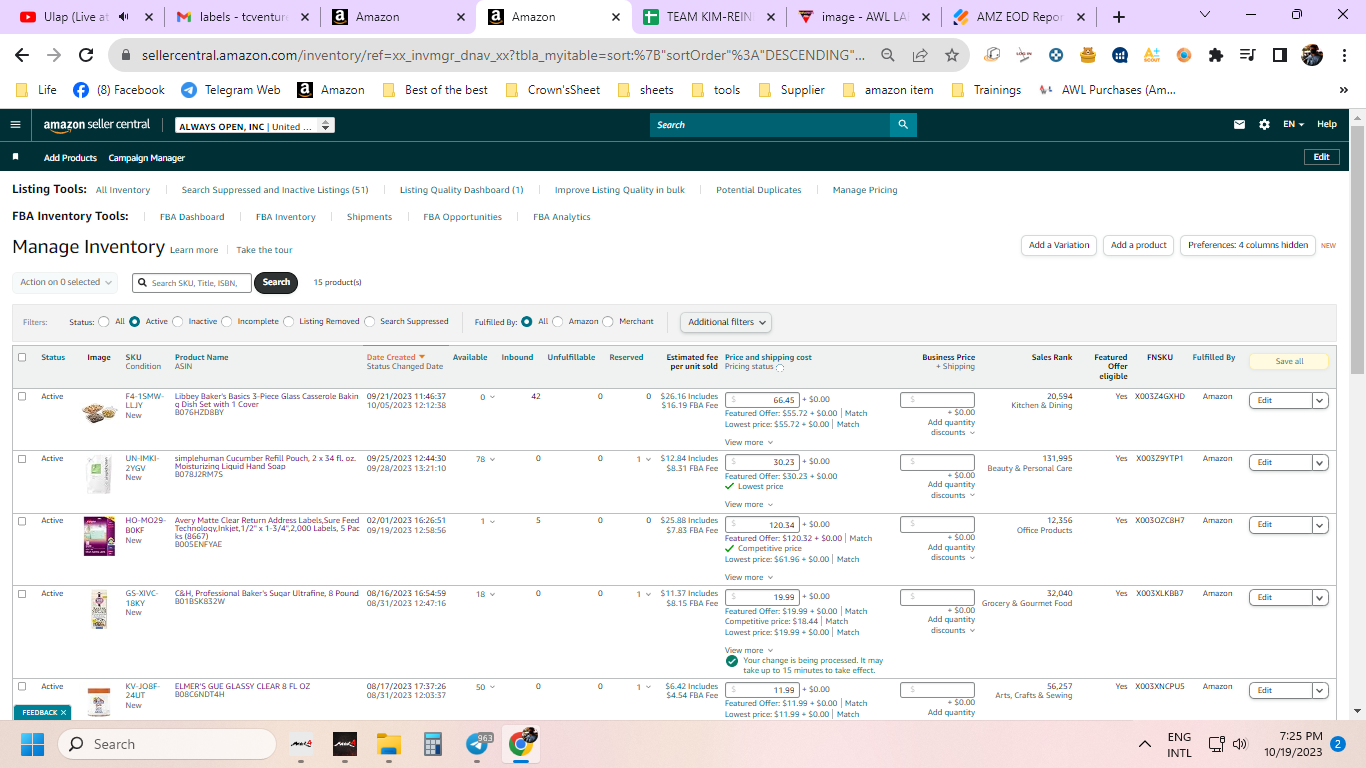1366x768 pixels.
Task: Open the media controls icon in the Chrome toolbar
Action: [x=1247, y=55]
